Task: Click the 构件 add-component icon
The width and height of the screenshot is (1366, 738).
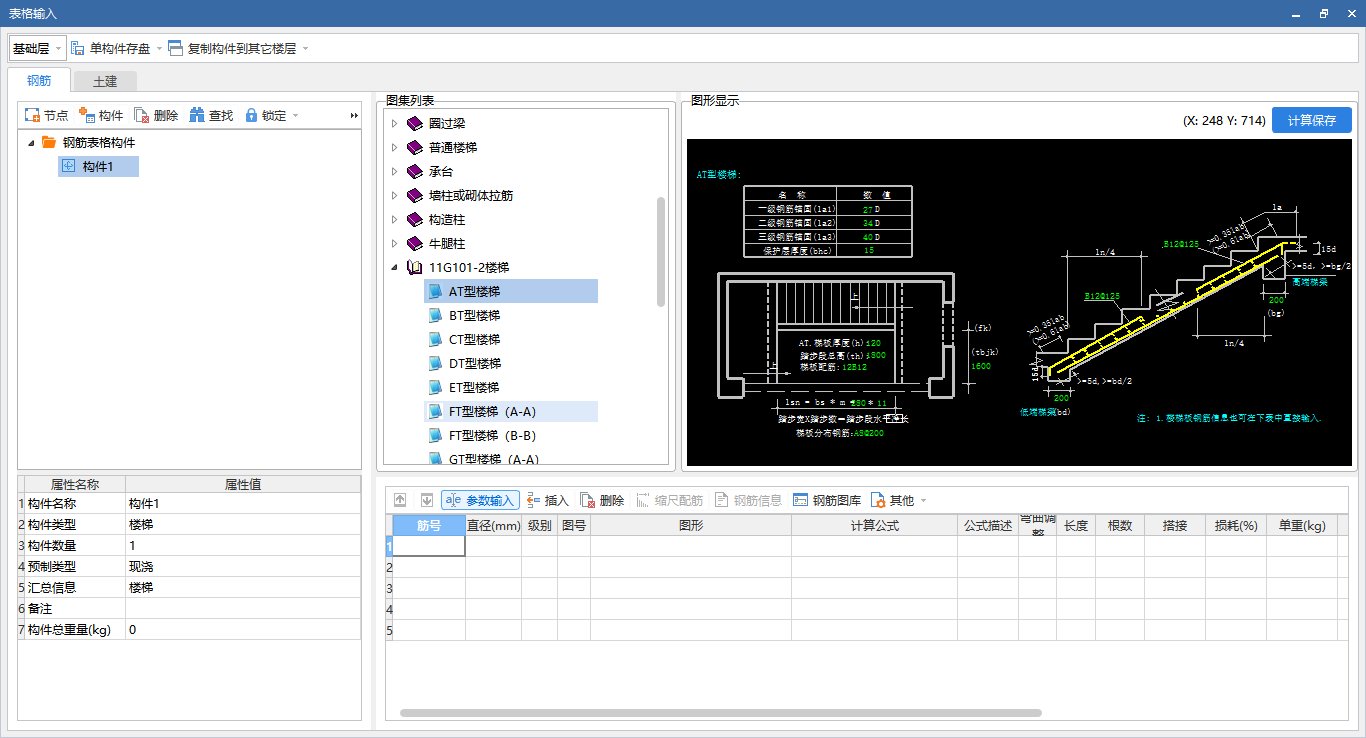Action: pyautogui.click(x=87, y=116)
